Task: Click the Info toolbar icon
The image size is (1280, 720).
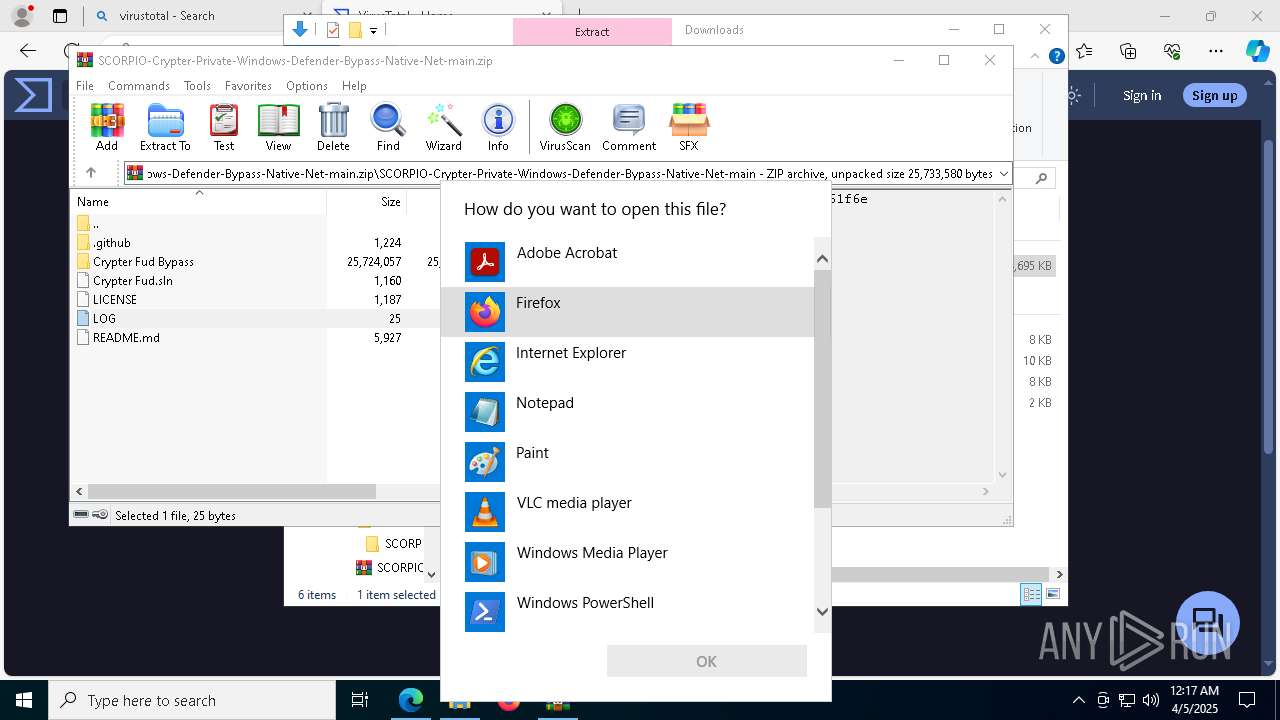Action: pyautogui.click(x=498, y=127)
